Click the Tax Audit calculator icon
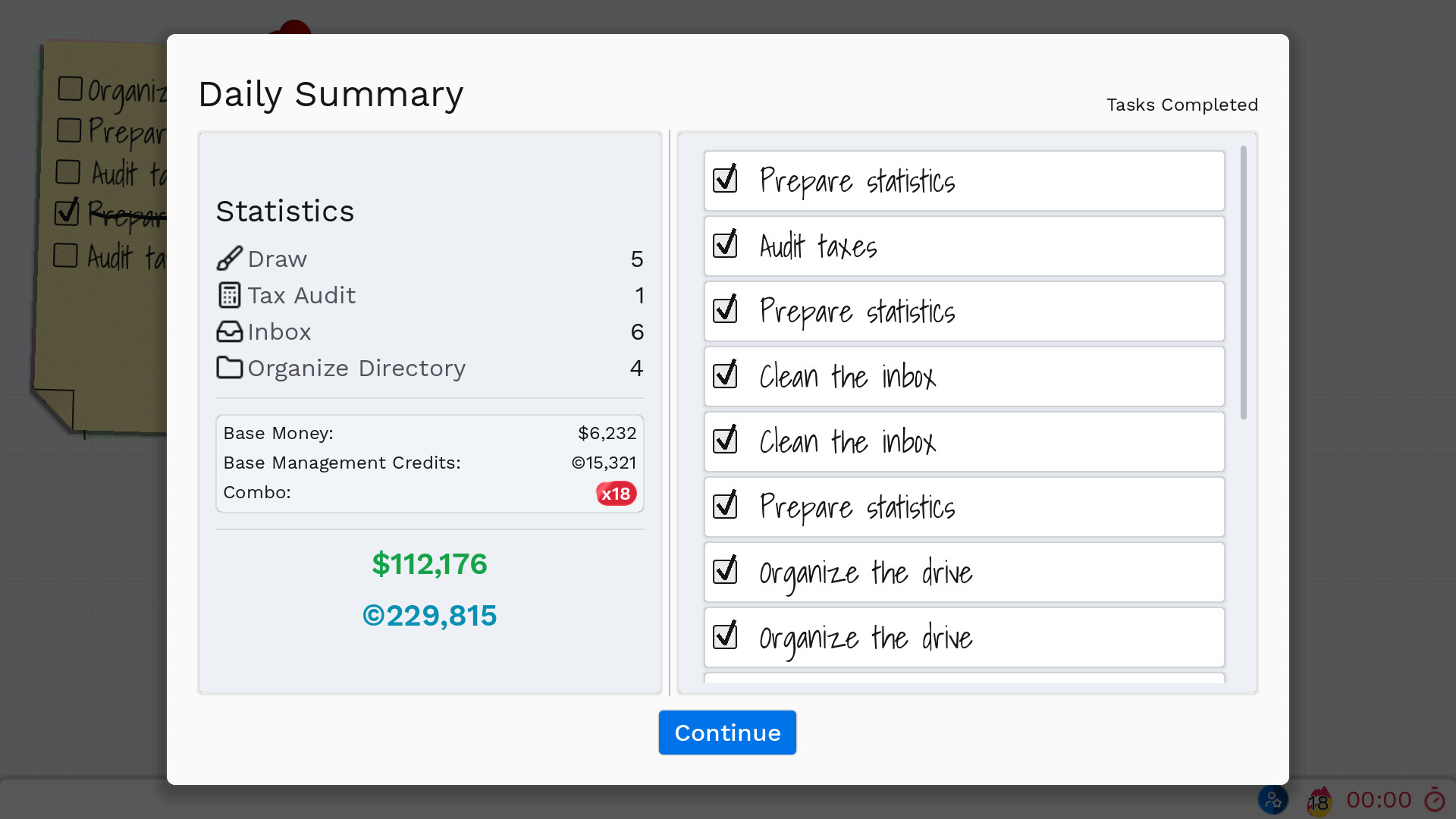This screenshot has width=1456, height=819. tap(230, 295)
